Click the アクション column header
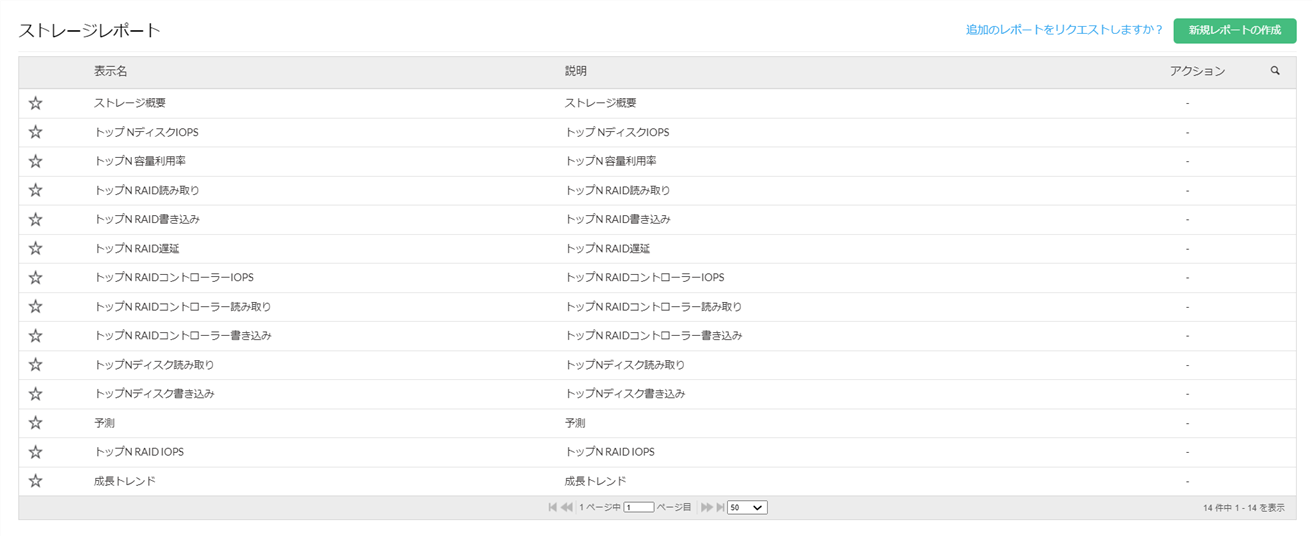The image size is (1312, 536). tap(1197, 72)
